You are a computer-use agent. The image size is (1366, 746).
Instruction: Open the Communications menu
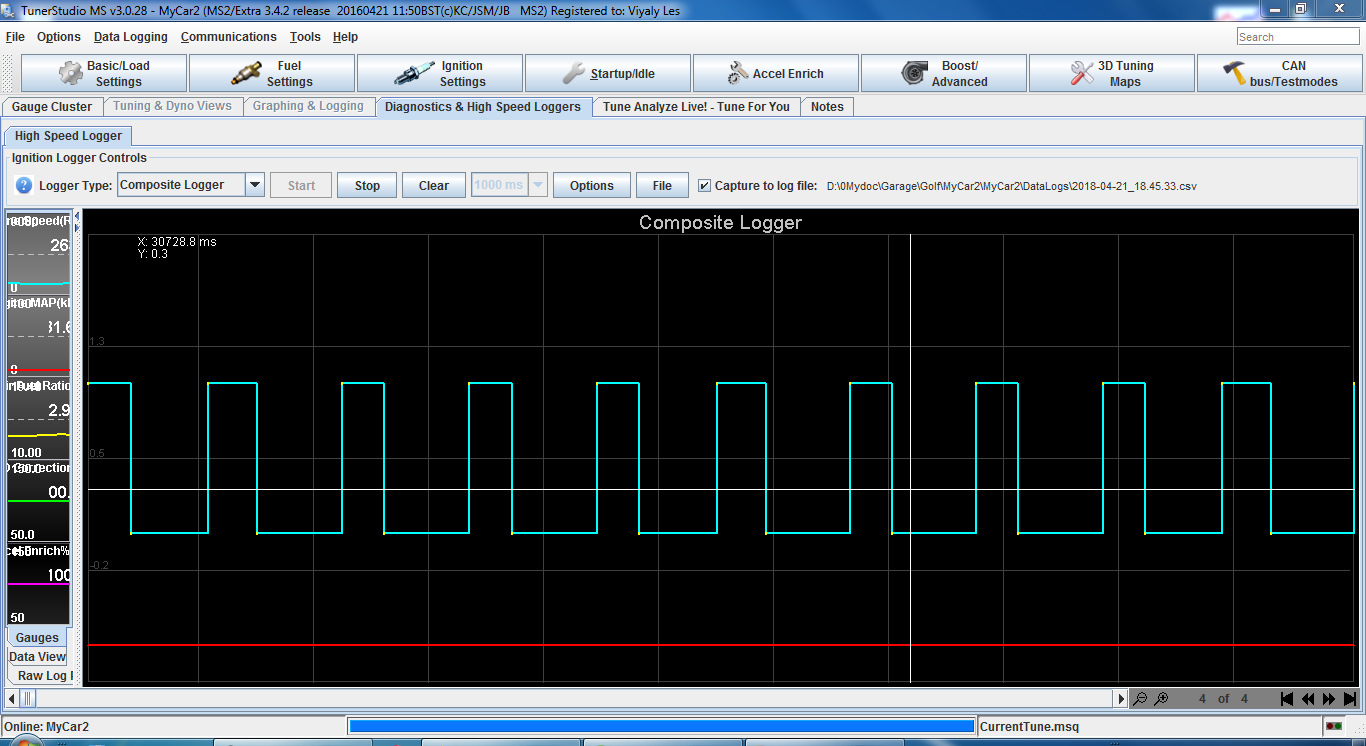click(228, 37)
